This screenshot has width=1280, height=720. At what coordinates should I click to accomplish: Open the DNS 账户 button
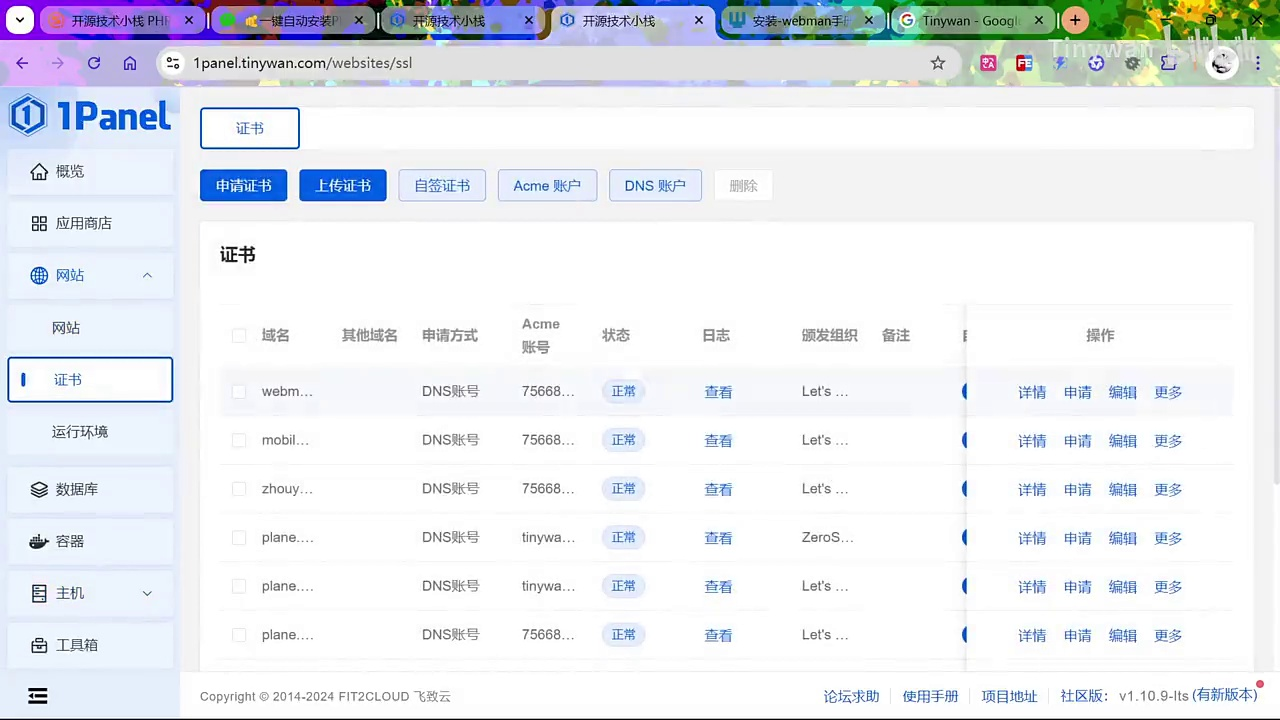click(655, 185)
